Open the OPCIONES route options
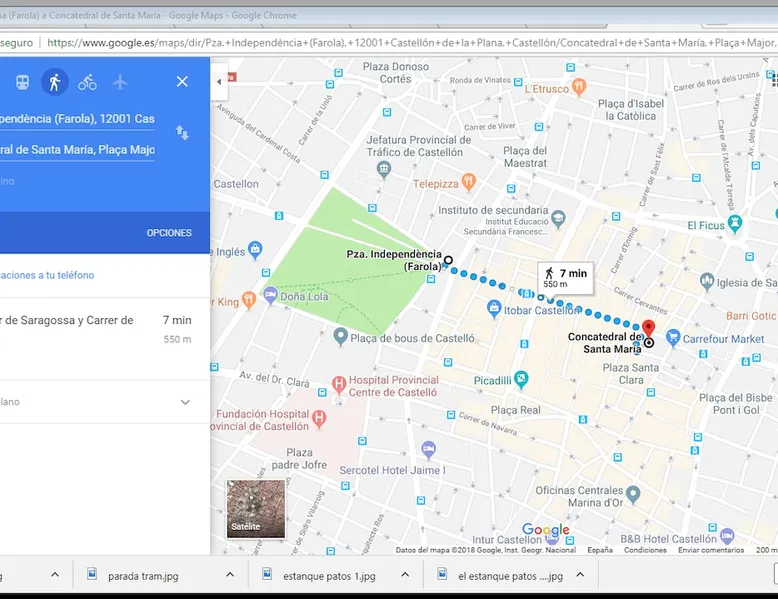This screenshot has height=599, width=778. coord(169,233)
